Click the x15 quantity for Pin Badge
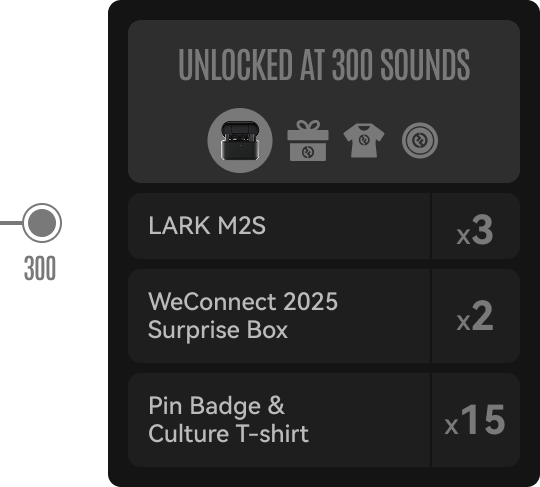 [475, 420]
